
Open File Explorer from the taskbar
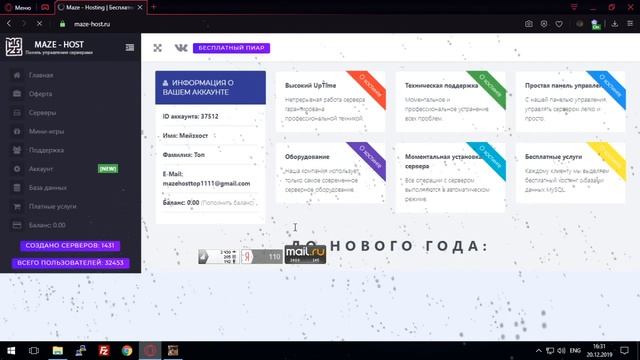(x=58, y=351)
